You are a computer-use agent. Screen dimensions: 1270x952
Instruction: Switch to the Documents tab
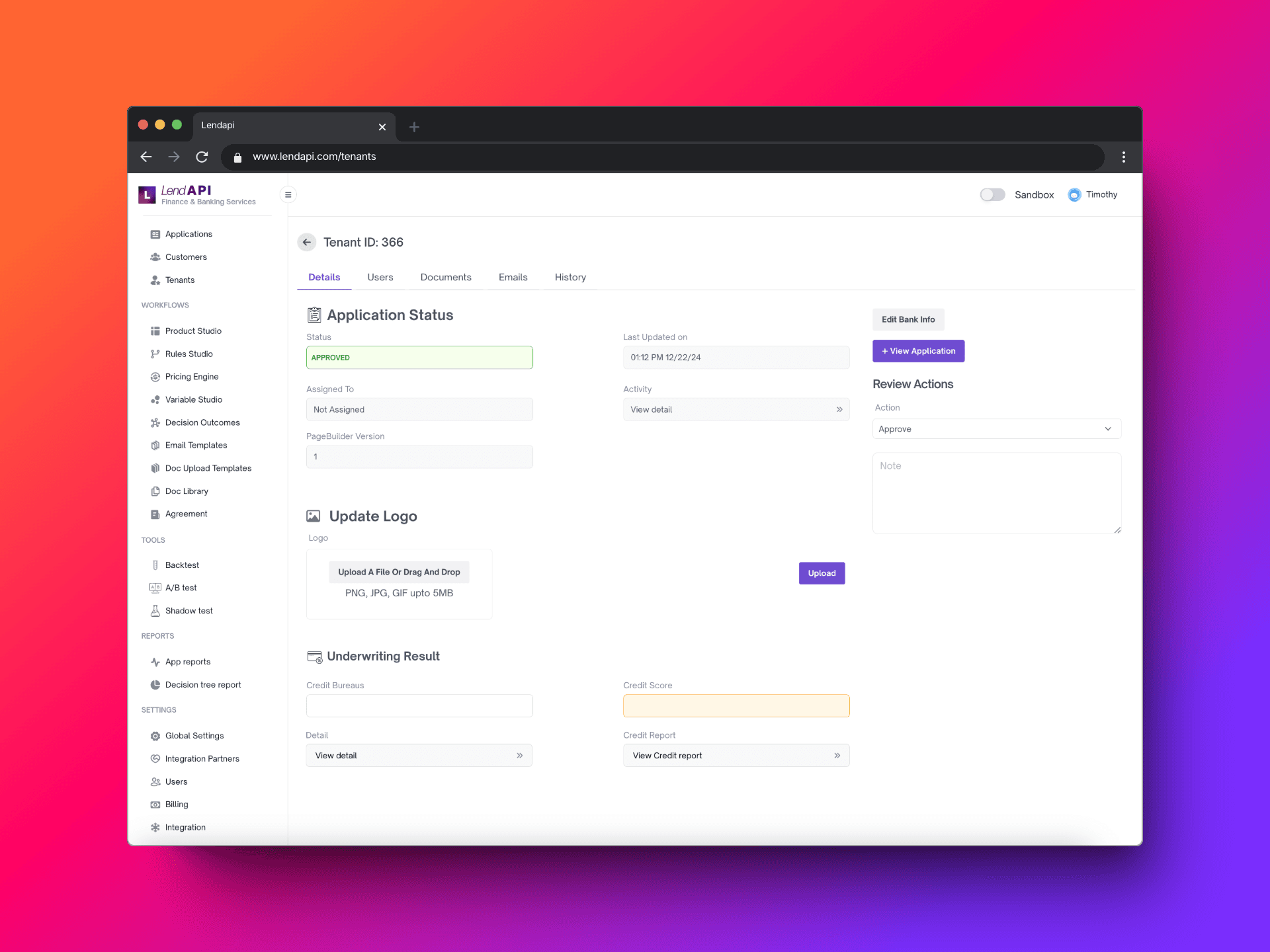pyautogui.click(x=445, y=277)
